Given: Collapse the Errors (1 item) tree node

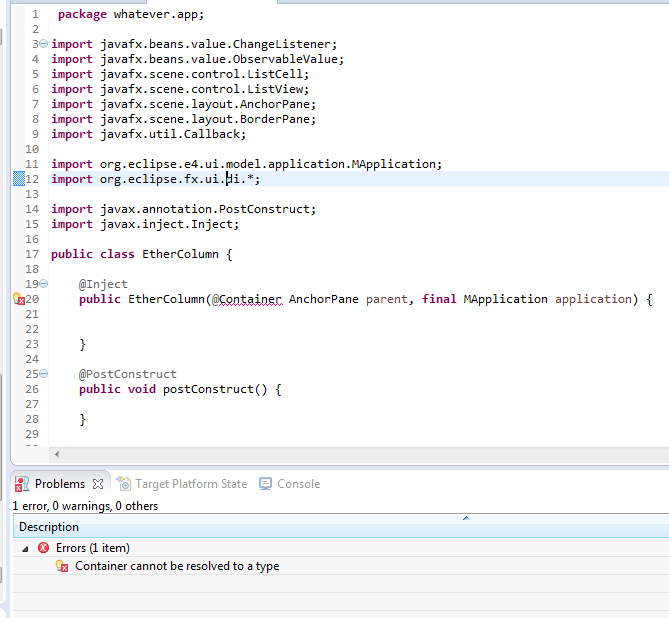Looking at the screenshot, I should click(x=25, y=549).
